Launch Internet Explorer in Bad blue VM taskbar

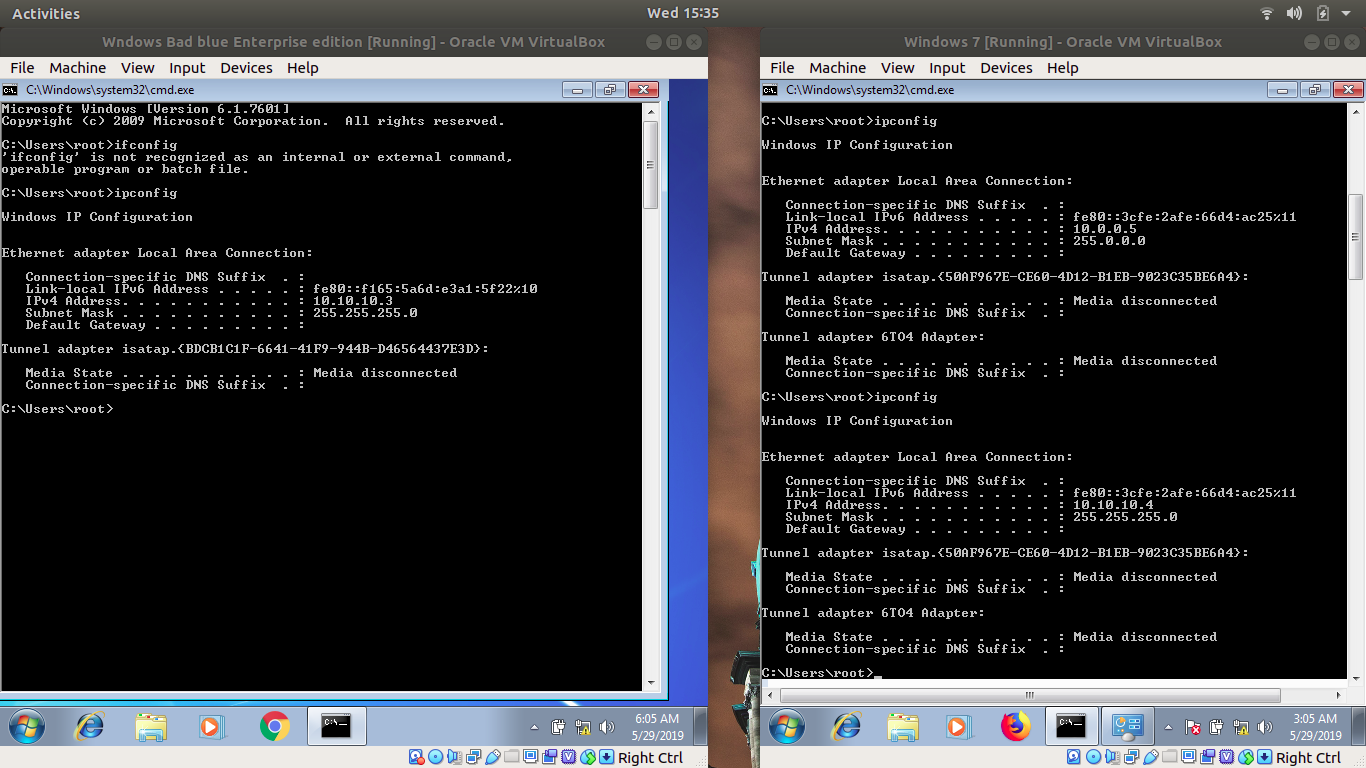90,726
